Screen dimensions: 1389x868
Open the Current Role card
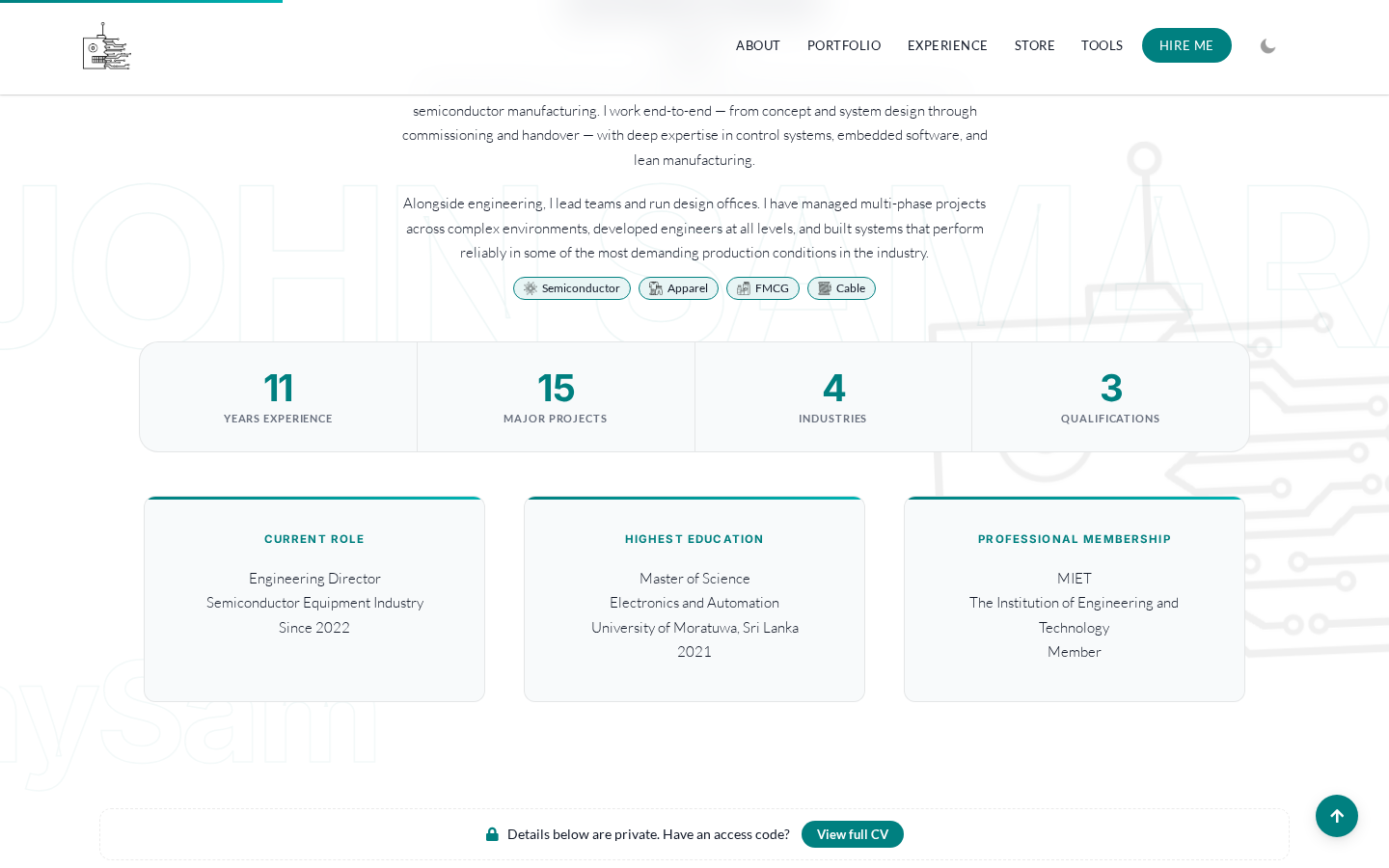[x=314, y=599]
